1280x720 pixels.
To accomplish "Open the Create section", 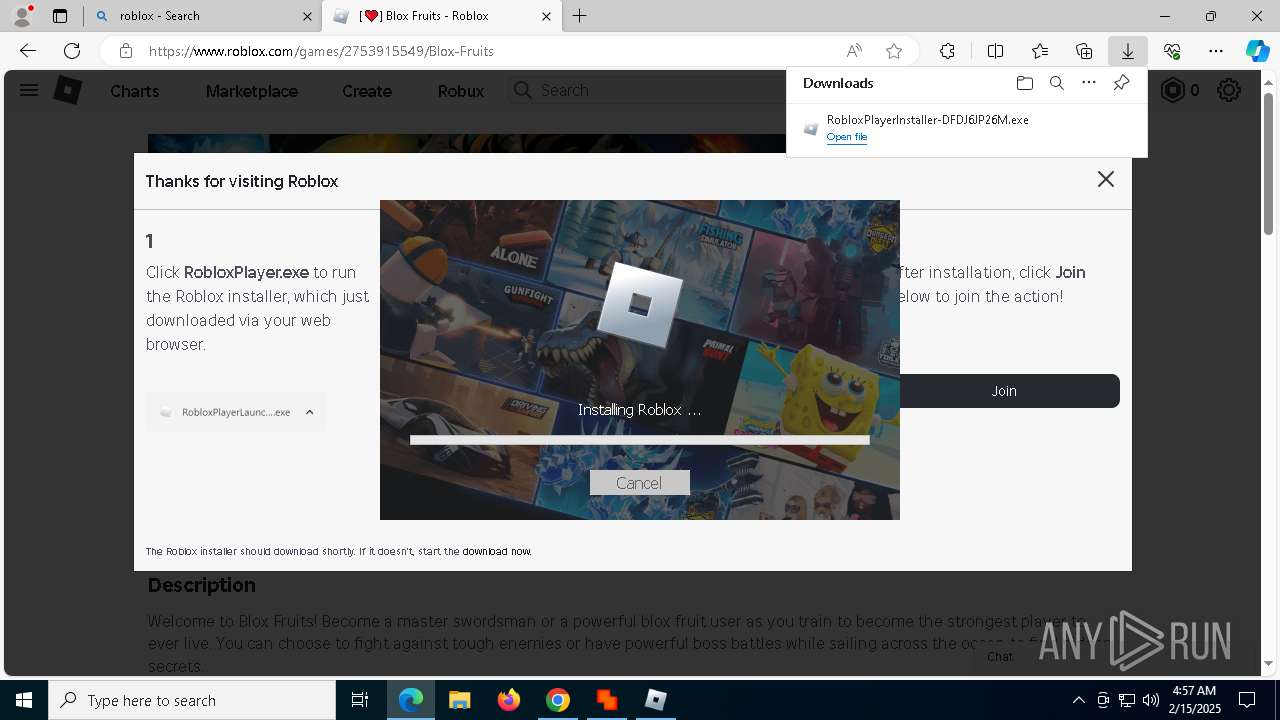I will tap(367, 91).
